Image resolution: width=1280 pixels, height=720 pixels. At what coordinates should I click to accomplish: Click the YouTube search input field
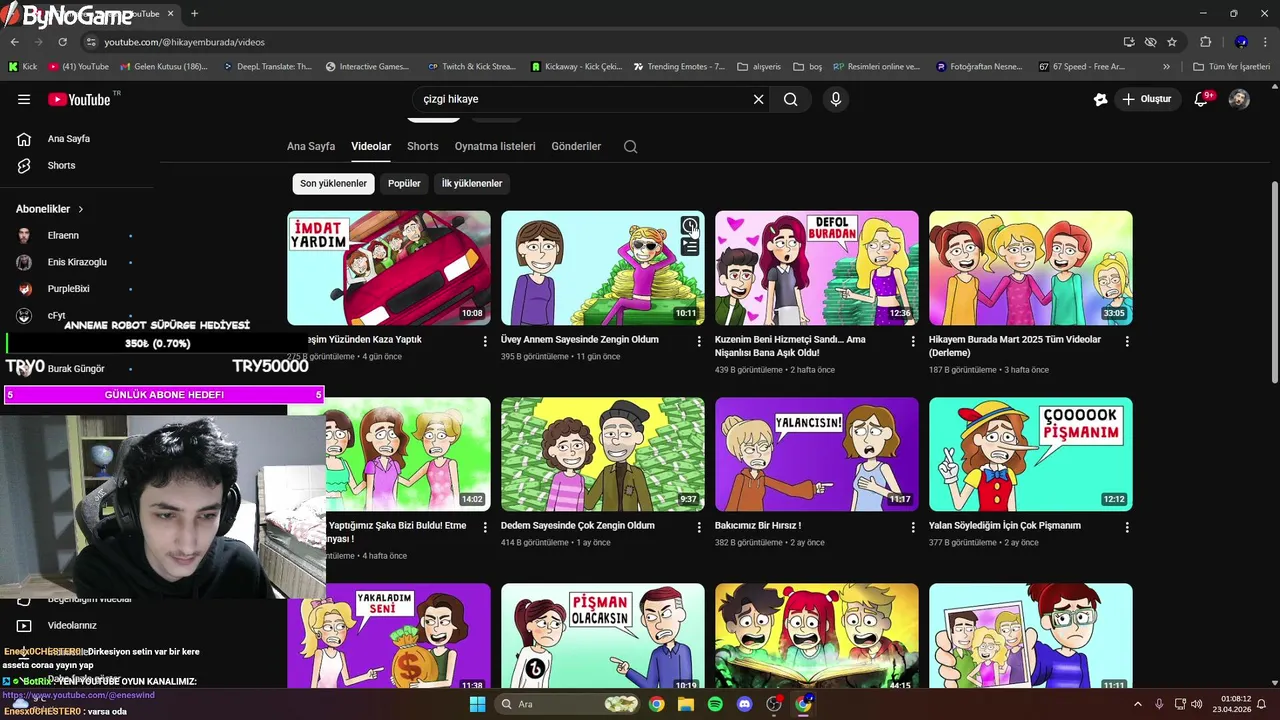click(x=583, y=99)
